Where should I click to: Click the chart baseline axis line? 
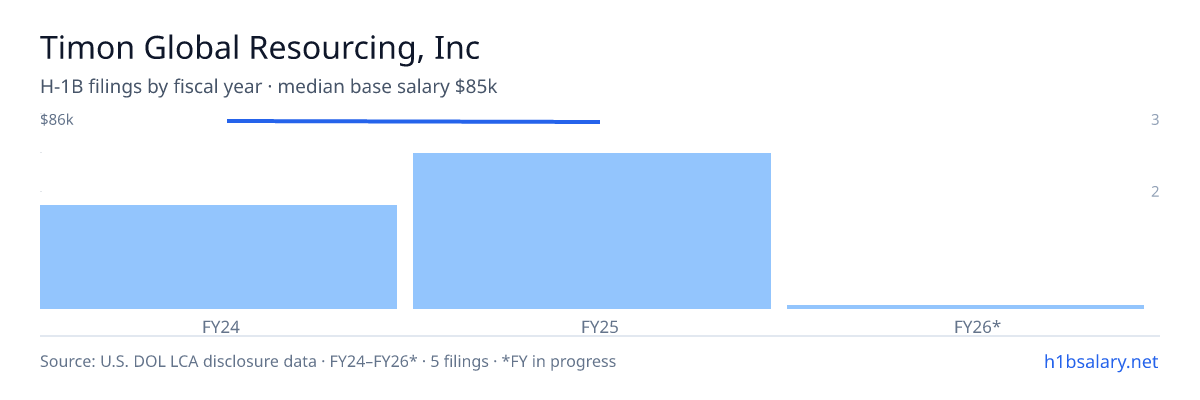600,336
